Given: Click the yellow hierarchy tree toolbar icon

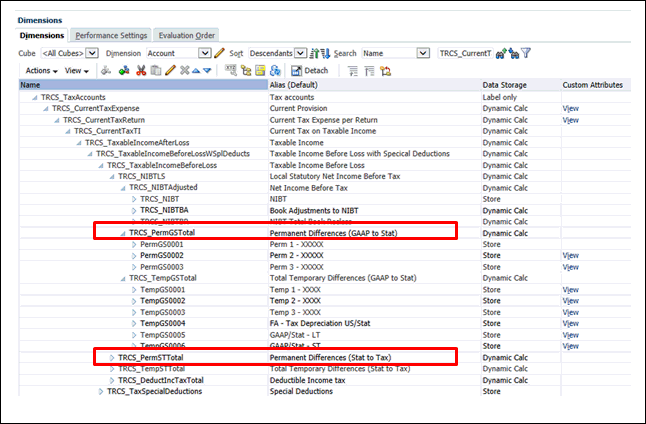Looking at the screenshot, I should tap(246, 71).
